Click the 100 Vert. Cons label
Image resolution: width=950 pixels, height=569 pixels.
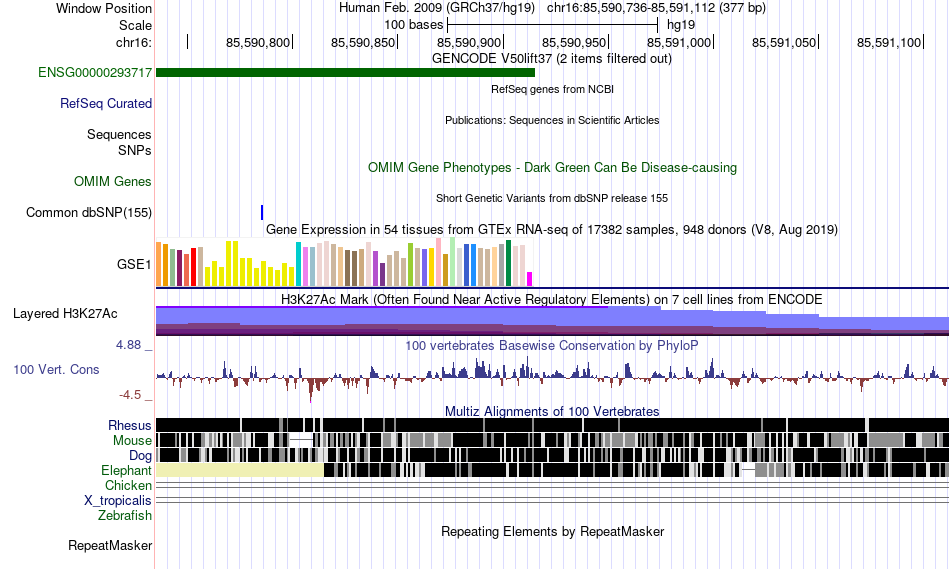tap(56, 370)
